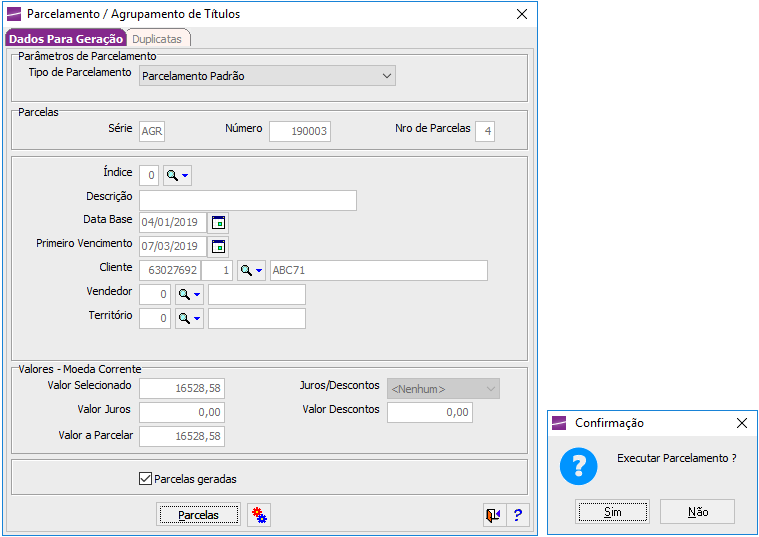Close the Confirmação dialog

click(x=741, y=423)
